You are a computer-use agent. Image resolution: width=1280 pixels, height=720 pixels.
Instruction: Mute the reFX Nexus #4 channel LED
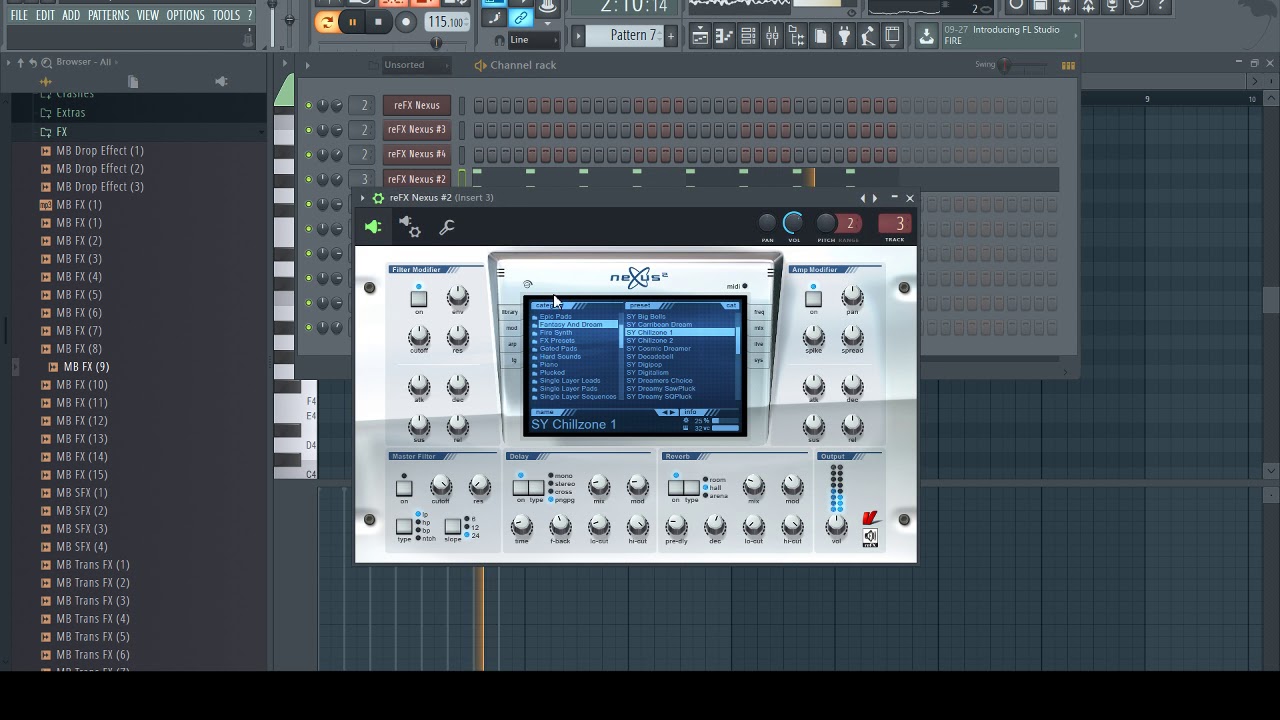[308, 154]
